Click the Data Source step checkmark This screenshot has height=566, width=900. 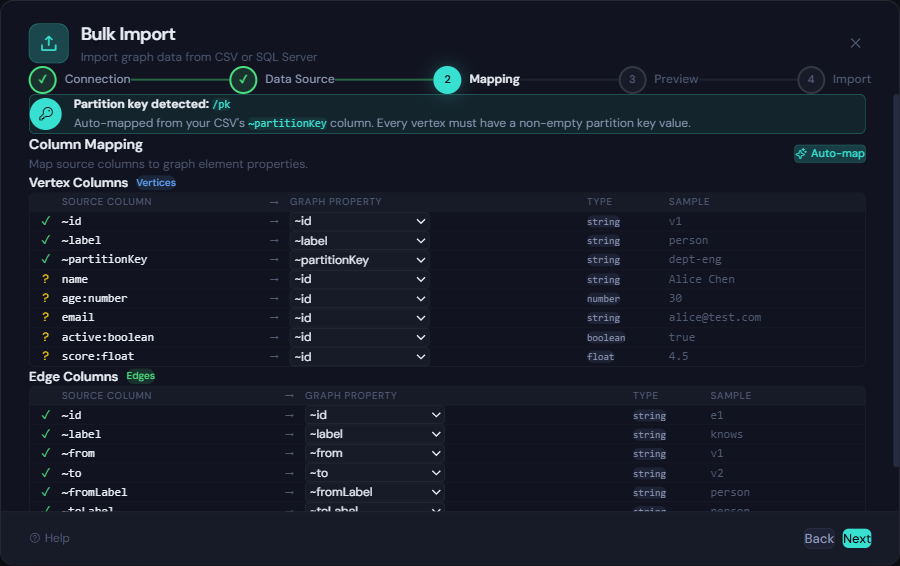(x=243, y=80)
